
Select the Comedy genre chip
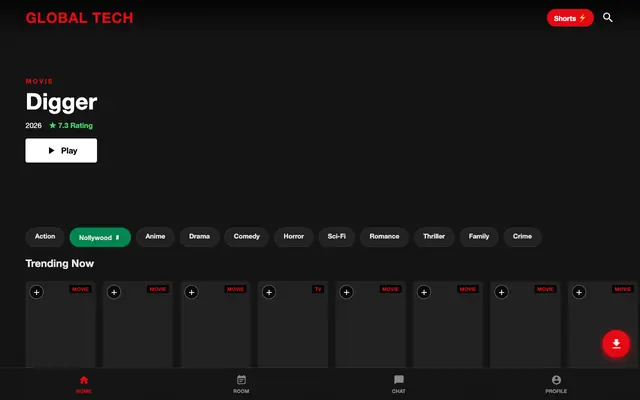(x=247, y=237)
